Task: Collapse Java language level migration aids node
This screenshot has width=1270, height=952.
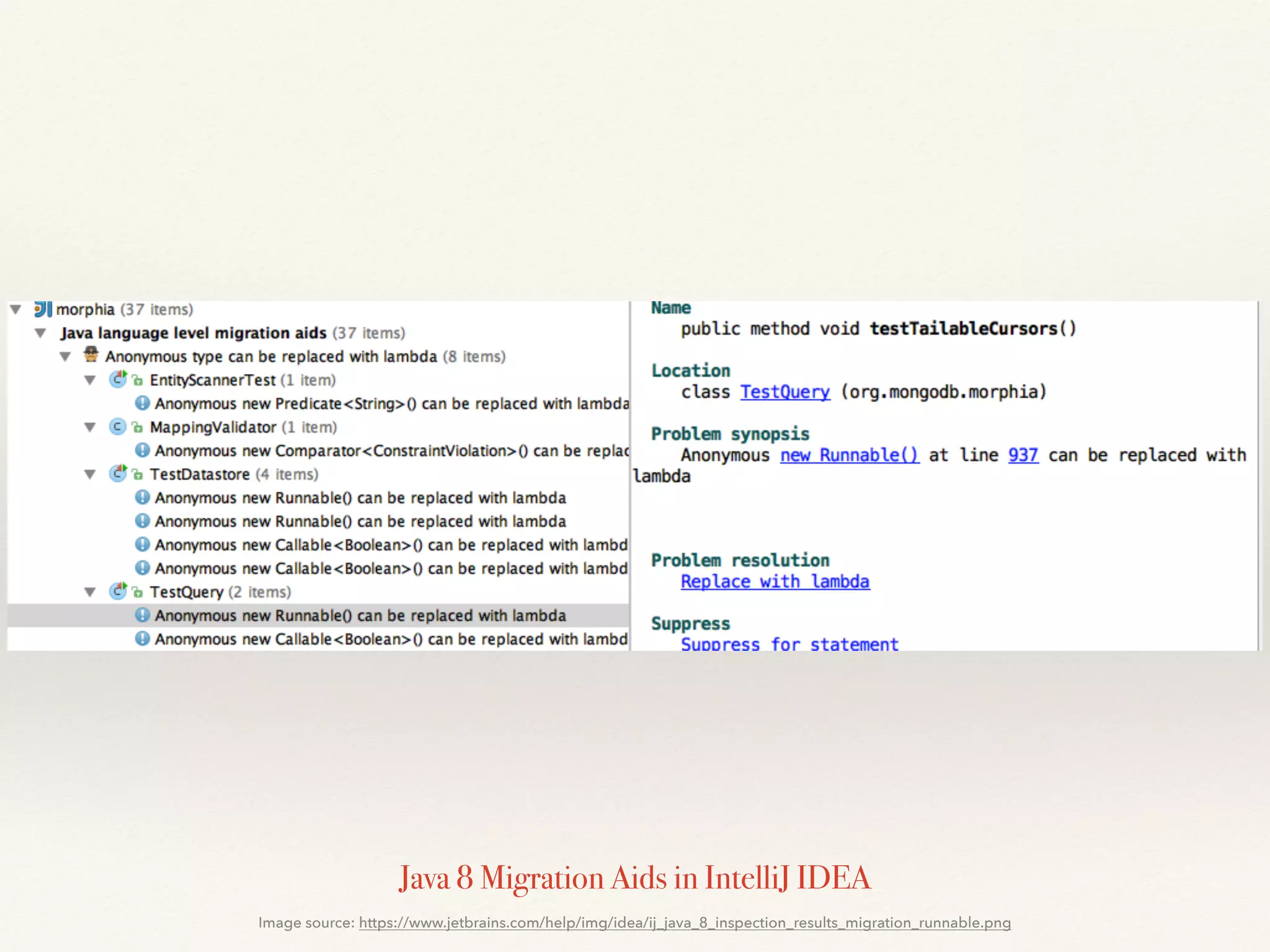Action: click(x=41, y=333)
